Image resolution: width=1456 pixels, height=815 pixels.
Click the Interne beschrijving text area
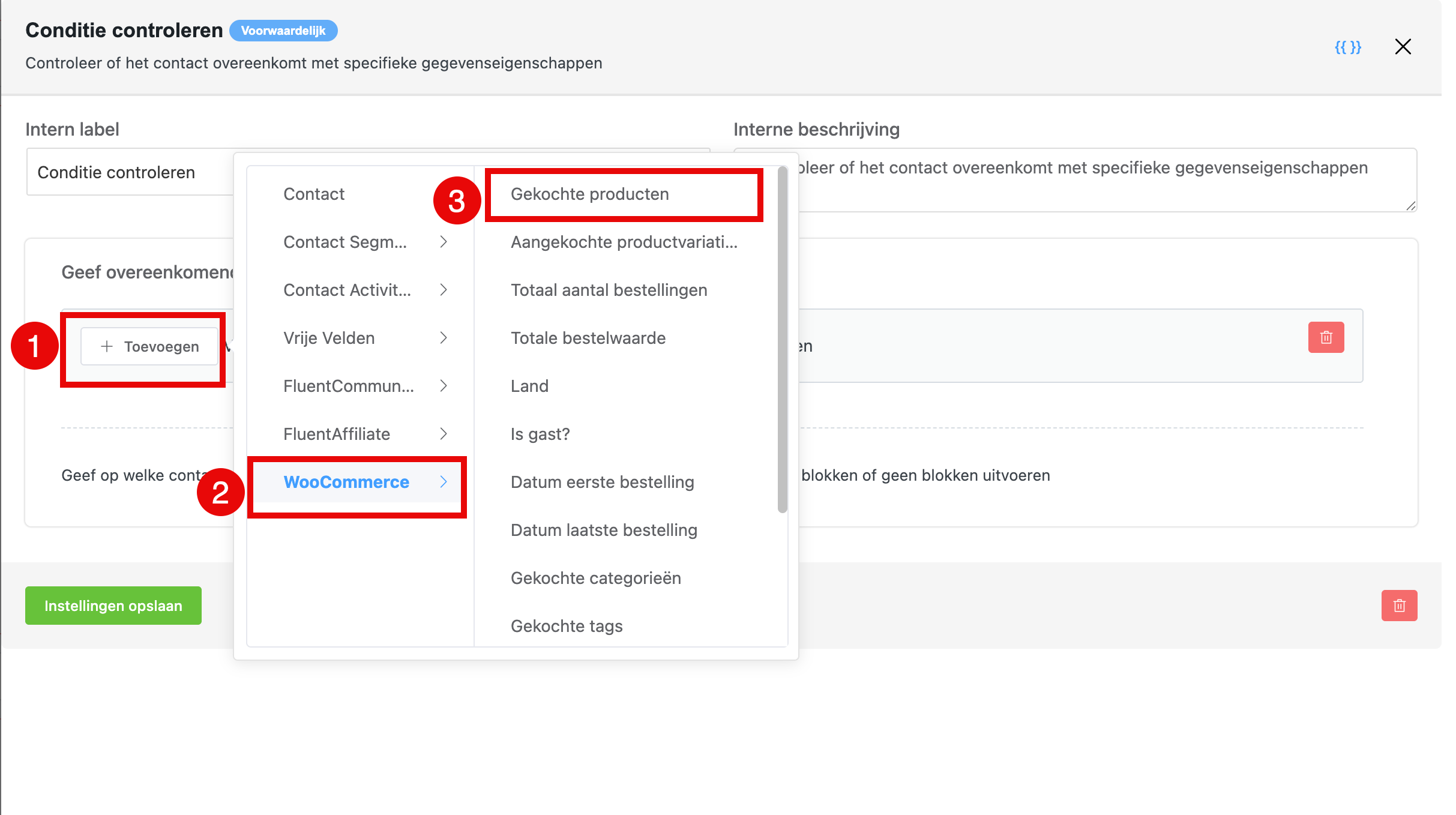pos(1108,180)
